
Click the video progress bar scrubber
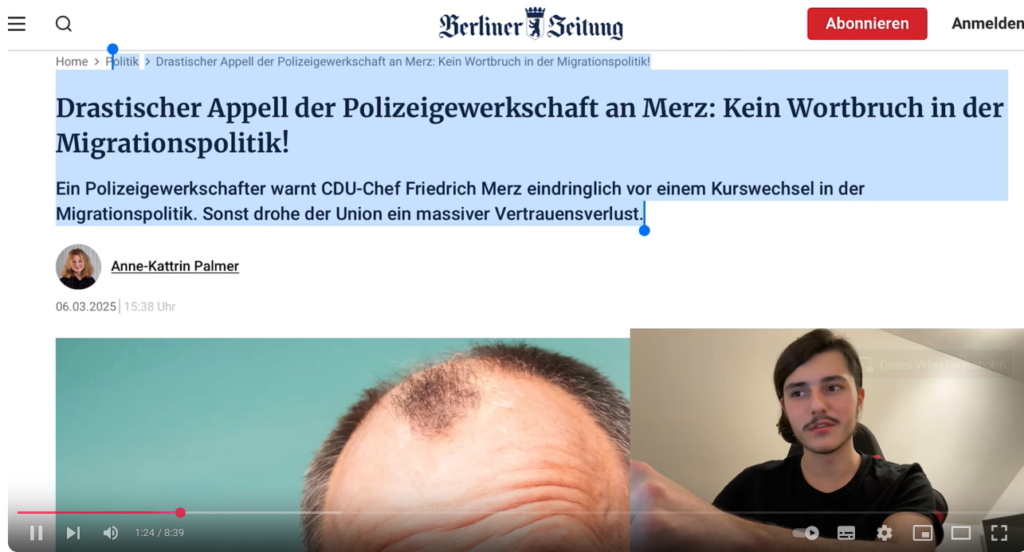[x=180, y=513]
